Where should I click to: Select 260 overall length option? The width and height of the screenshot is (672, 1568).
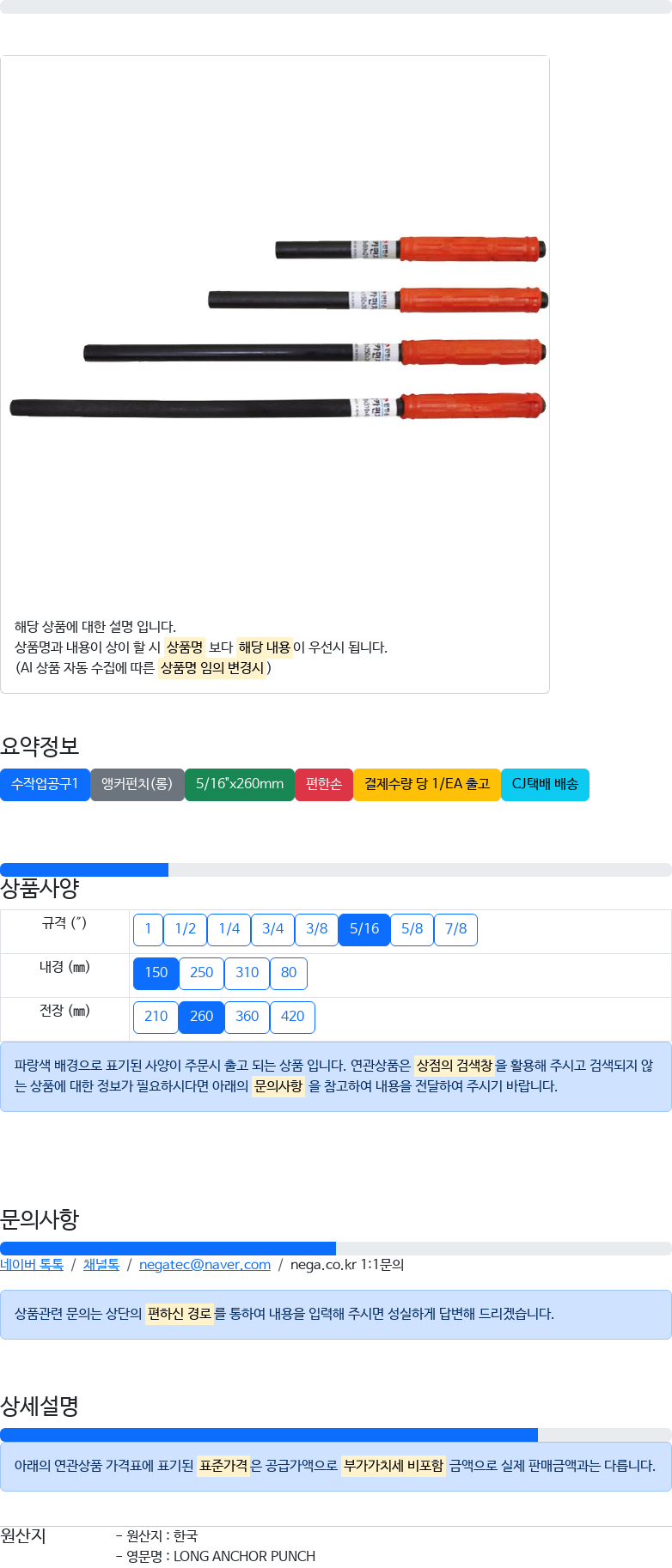click(201, 1017)
